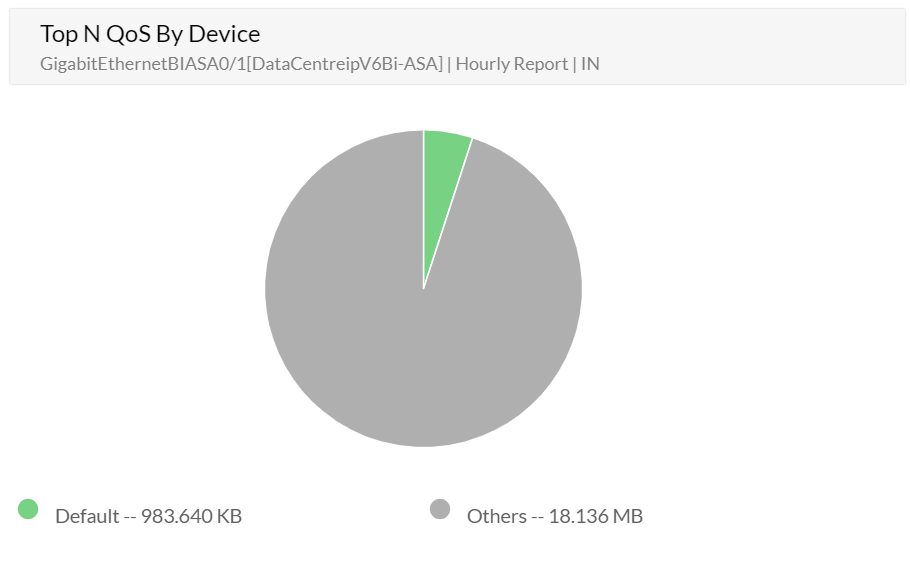Click the 983.640 KB value in legend
Screen dimensions: 910x576
click(x=191, y=516)
